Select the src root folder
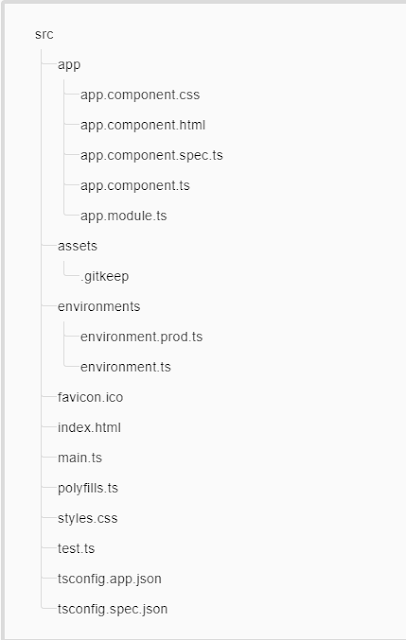Screen dimensions: 406x640 click(x=44, y=35)
